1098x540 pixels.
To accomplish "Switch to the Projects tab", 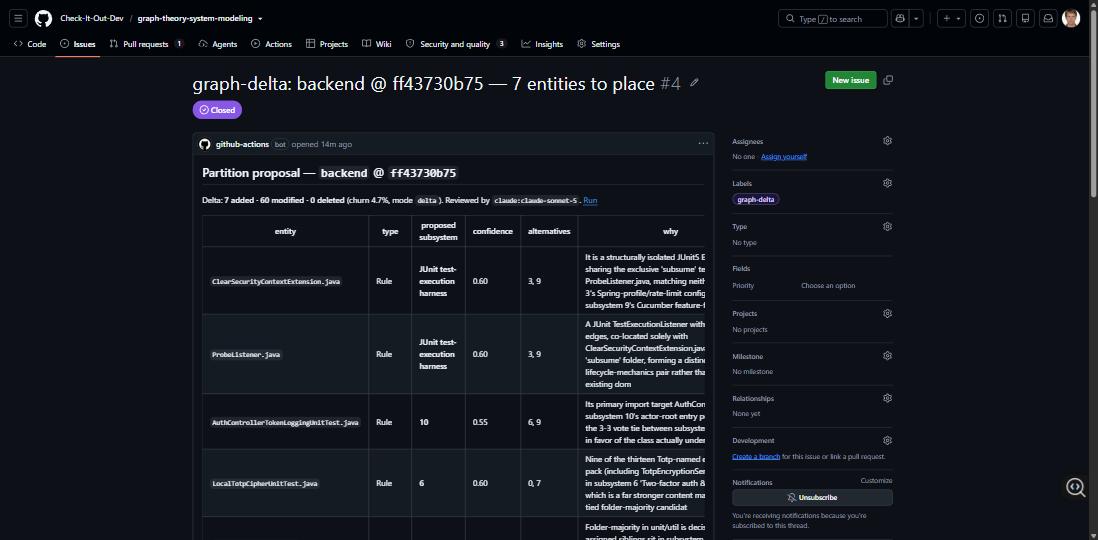I will point(327,44).
